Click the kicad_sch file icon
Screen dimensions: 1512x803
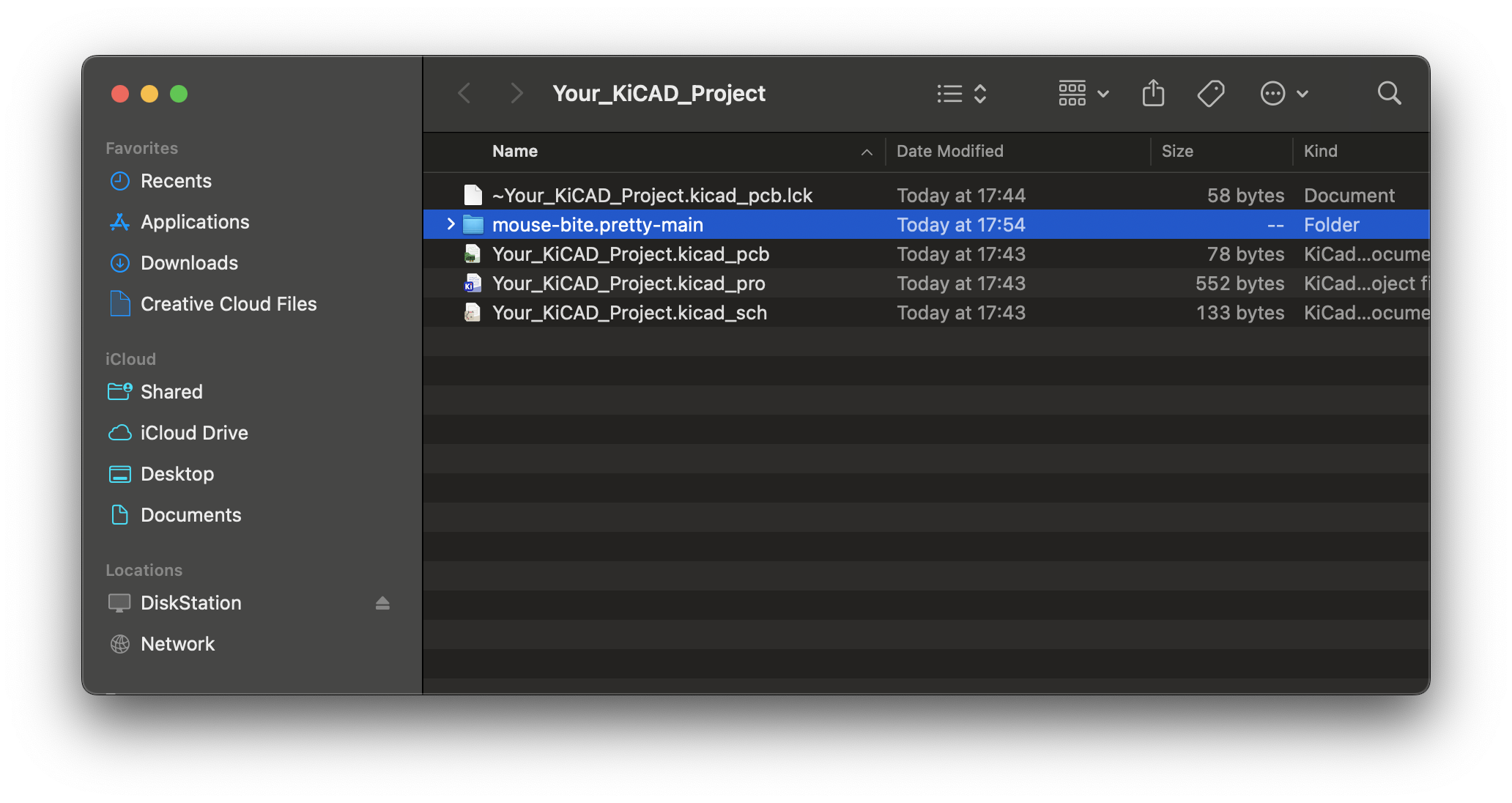click(472, 312)
